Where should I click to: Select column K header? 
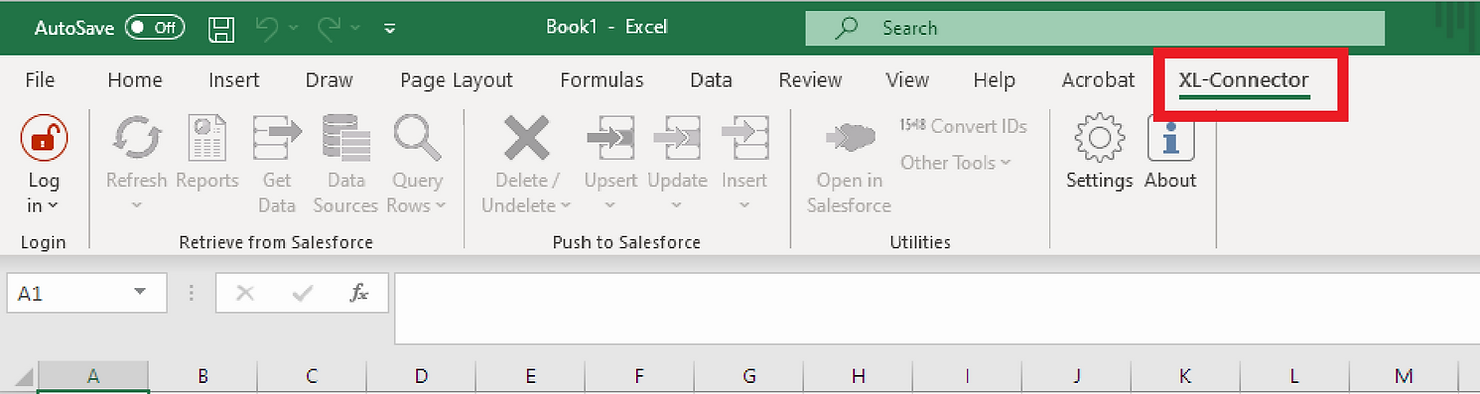[1185, 377]
